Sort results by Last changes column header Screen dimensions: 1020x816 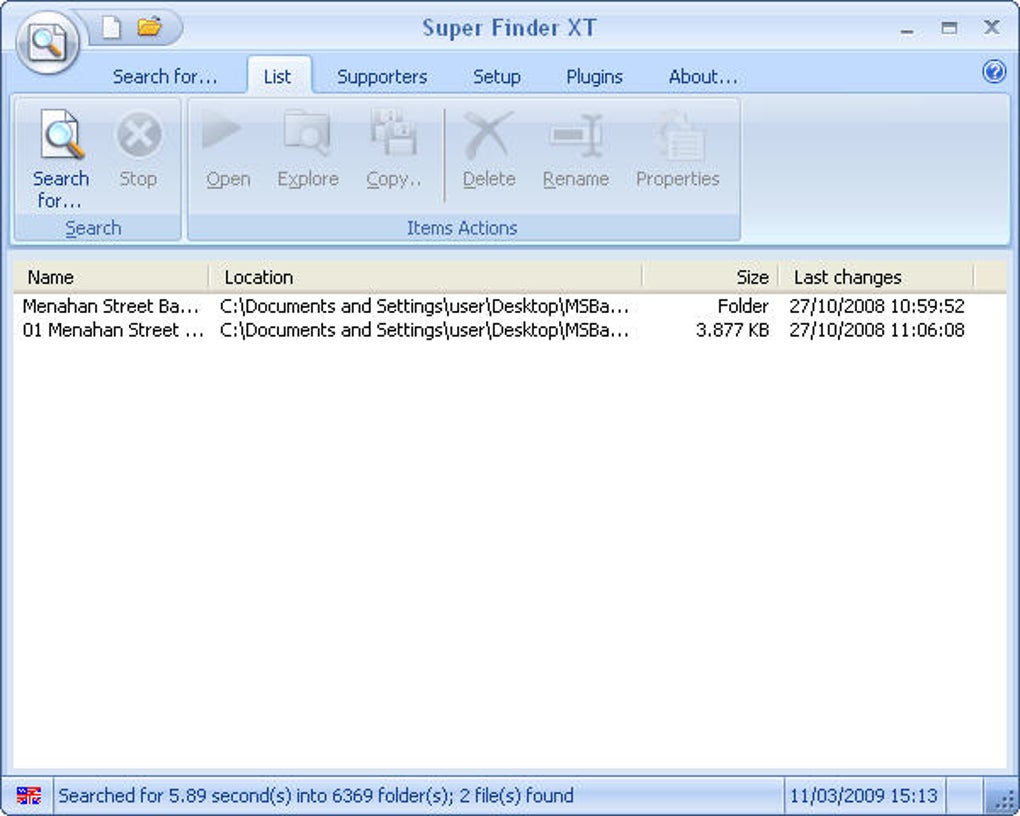pos(876,277)
